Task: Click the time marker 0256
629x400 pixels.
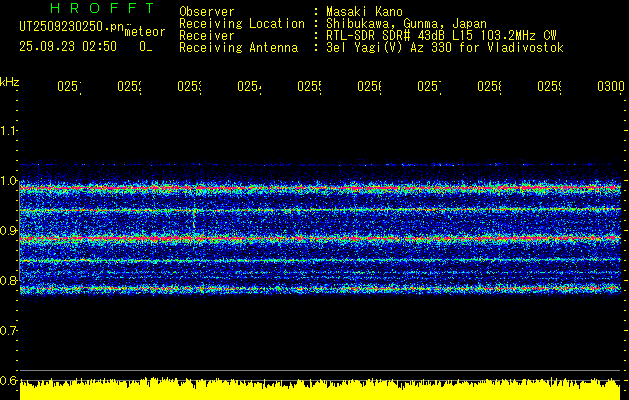Action: [x=369, y=87]
